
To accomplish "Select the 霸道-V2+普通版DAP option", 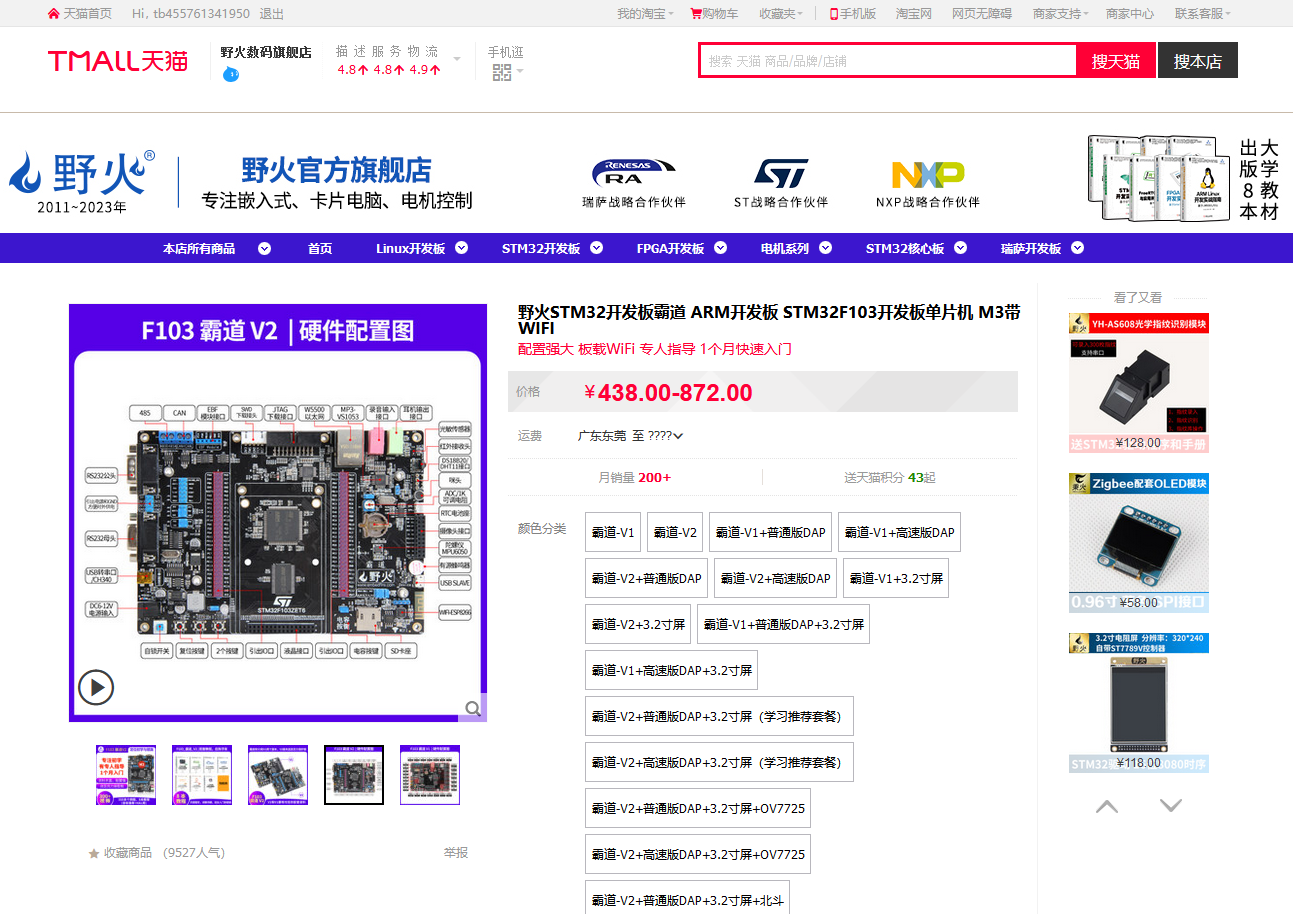I will click(x=647, y=578).
